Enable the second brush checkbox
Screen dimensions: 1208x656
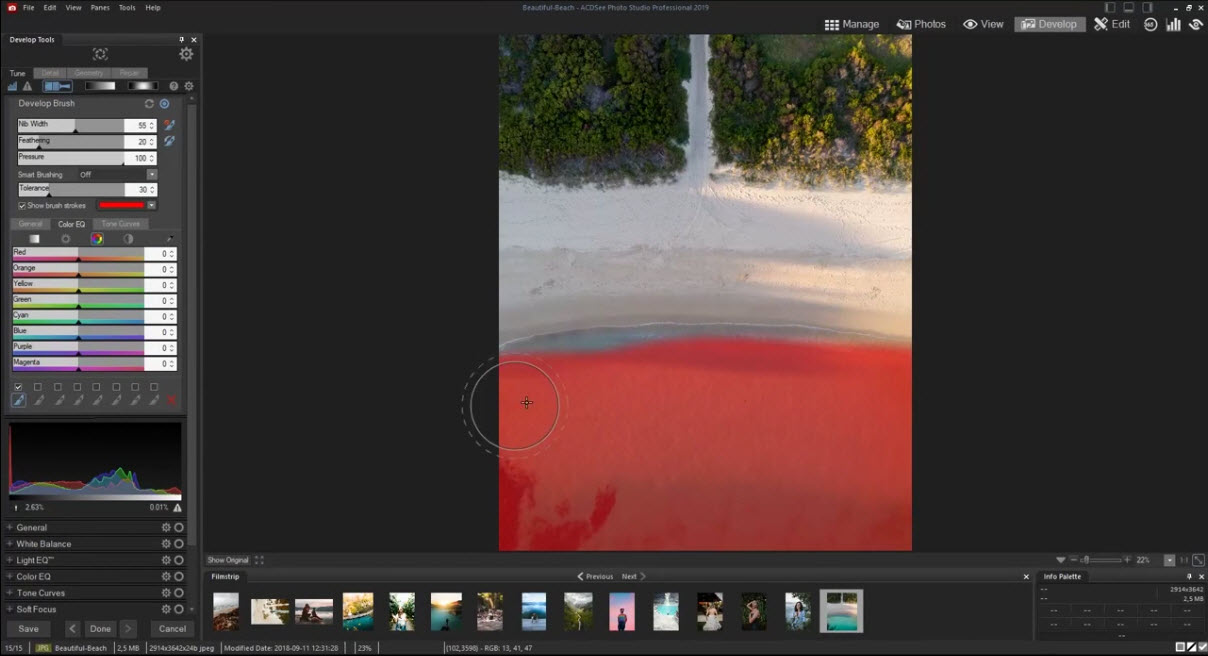pyautogui.click(x=38, y=387)
